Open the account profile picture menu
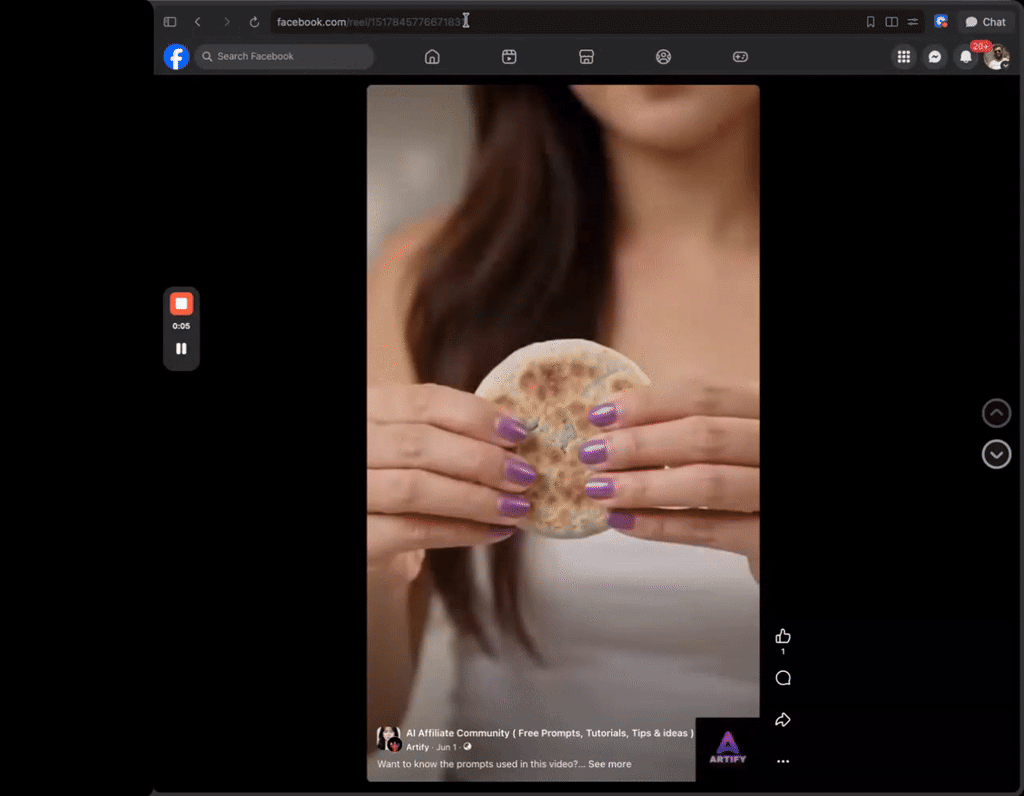 pos(997,57)
